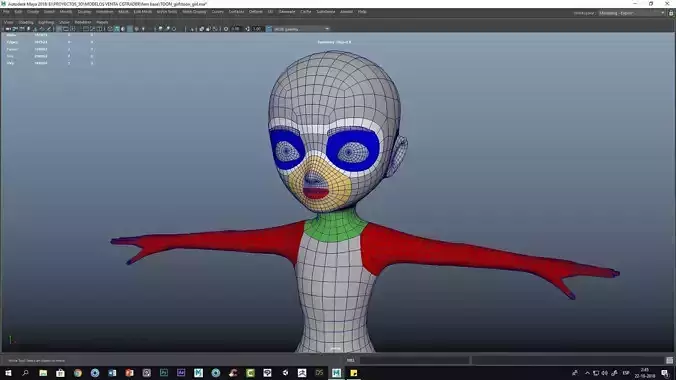
Task: Click the X-Ray Active Components icon
Action: (x=208, y=29)
